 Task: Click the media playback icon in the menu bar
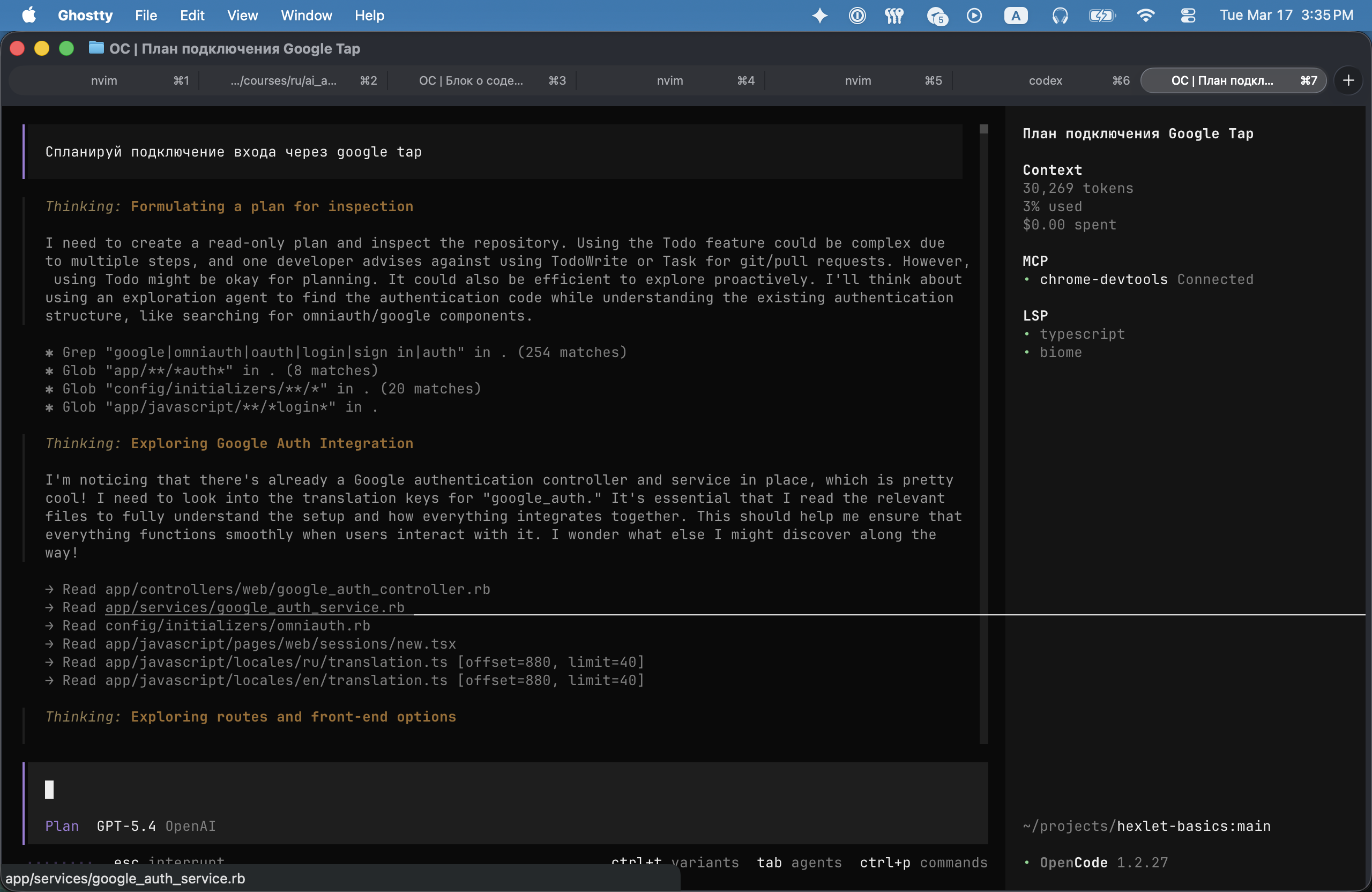[x=974, y=16]
